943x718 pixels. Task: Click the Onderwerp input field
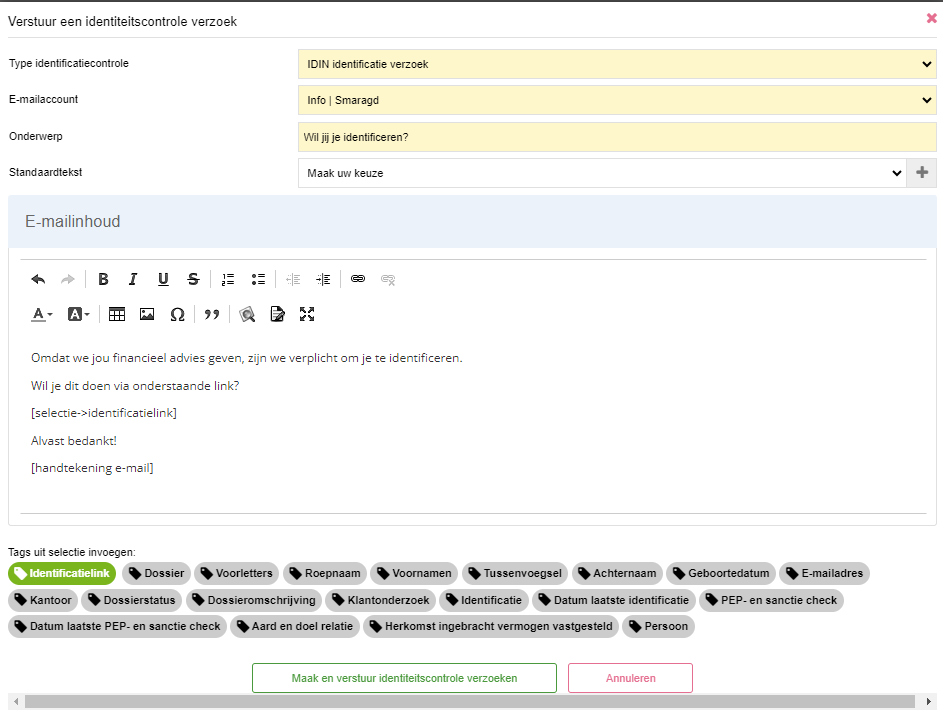coord(617,137)
